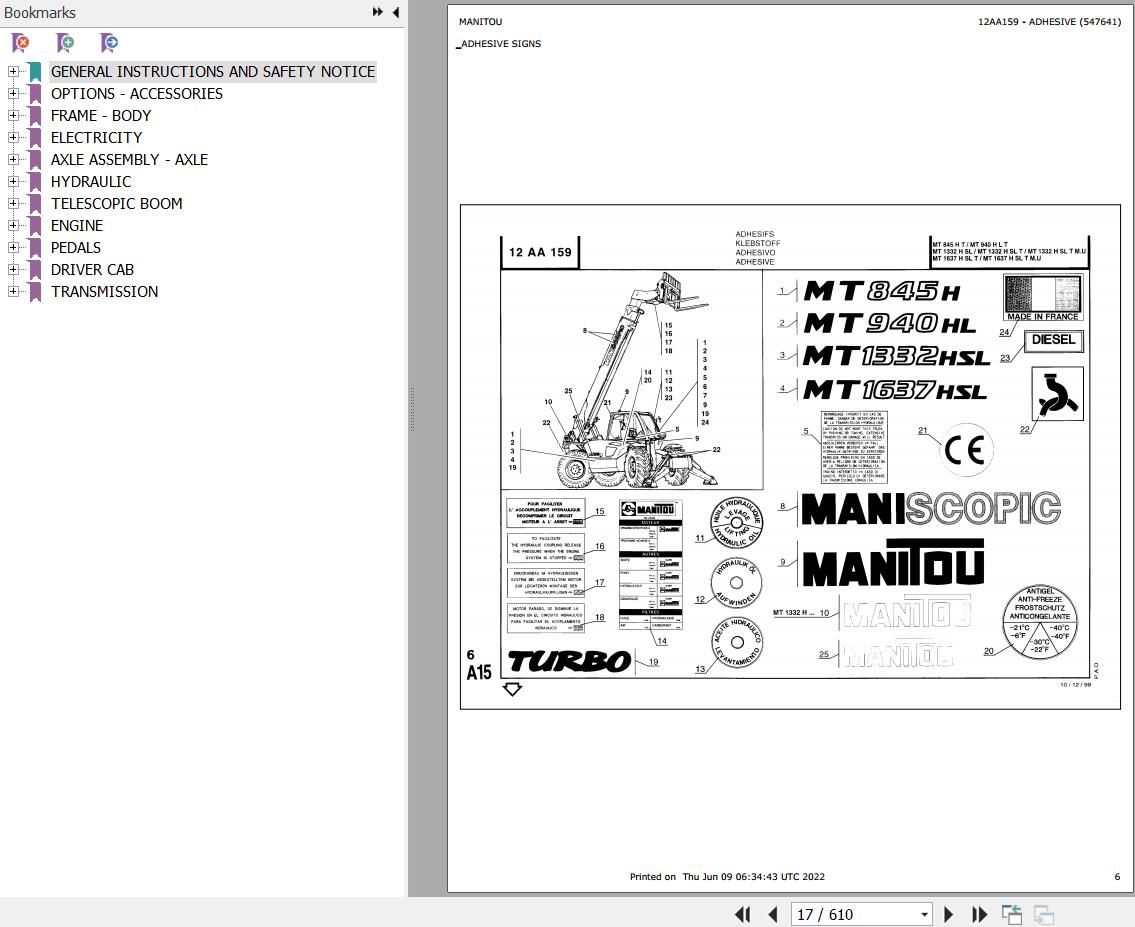Click the go to bookmark arrow icon

(x=109, y=43)
